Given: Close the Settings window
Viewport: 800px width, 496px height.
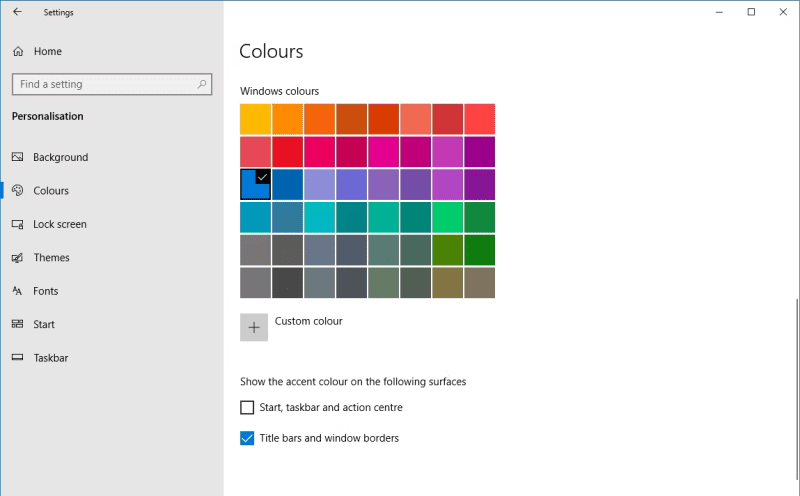Looking at the screenshot, I should coord(783,12).
